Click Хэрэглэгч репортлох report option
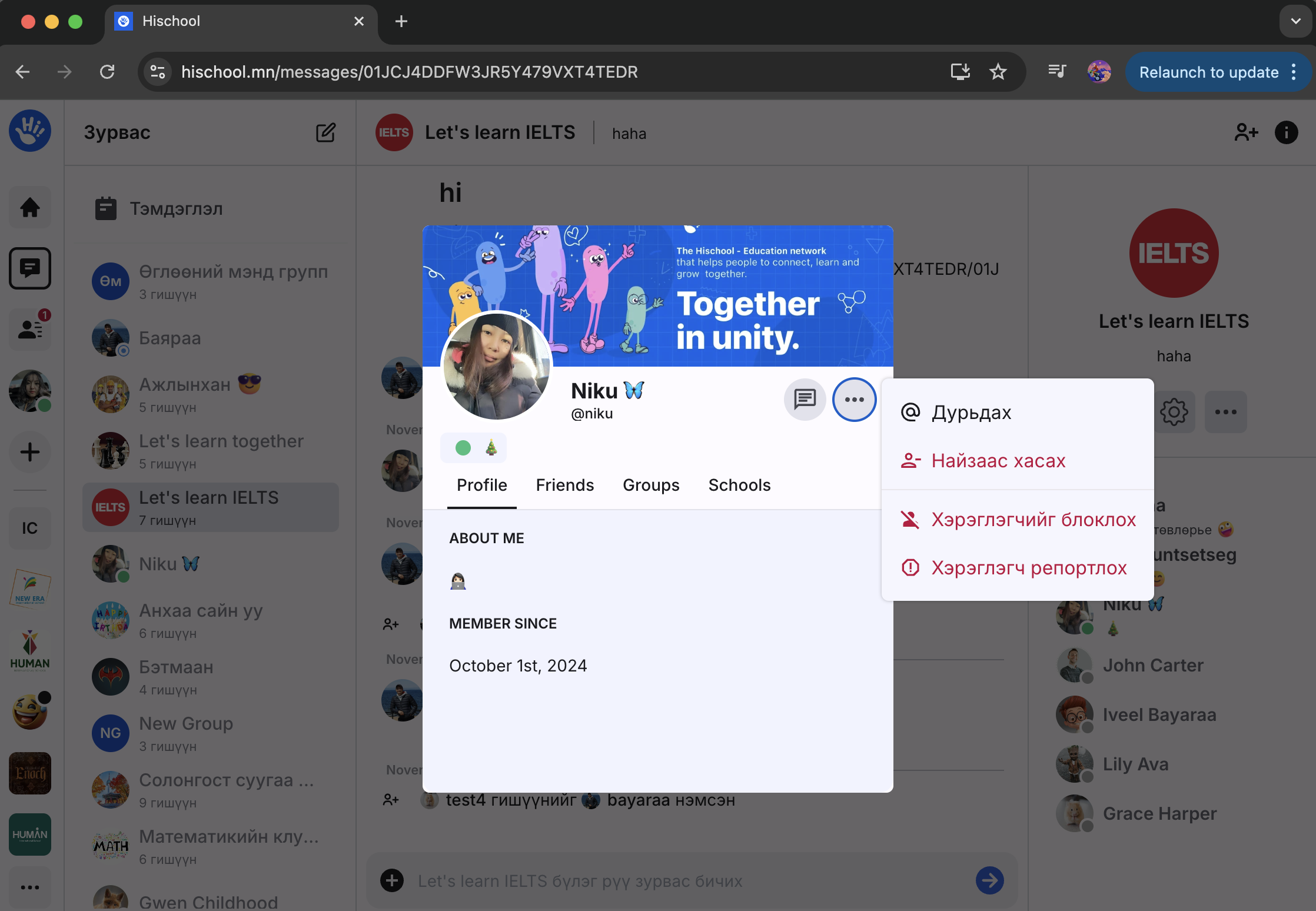Screen dimensions: 1316x911 click(1028, 568)
